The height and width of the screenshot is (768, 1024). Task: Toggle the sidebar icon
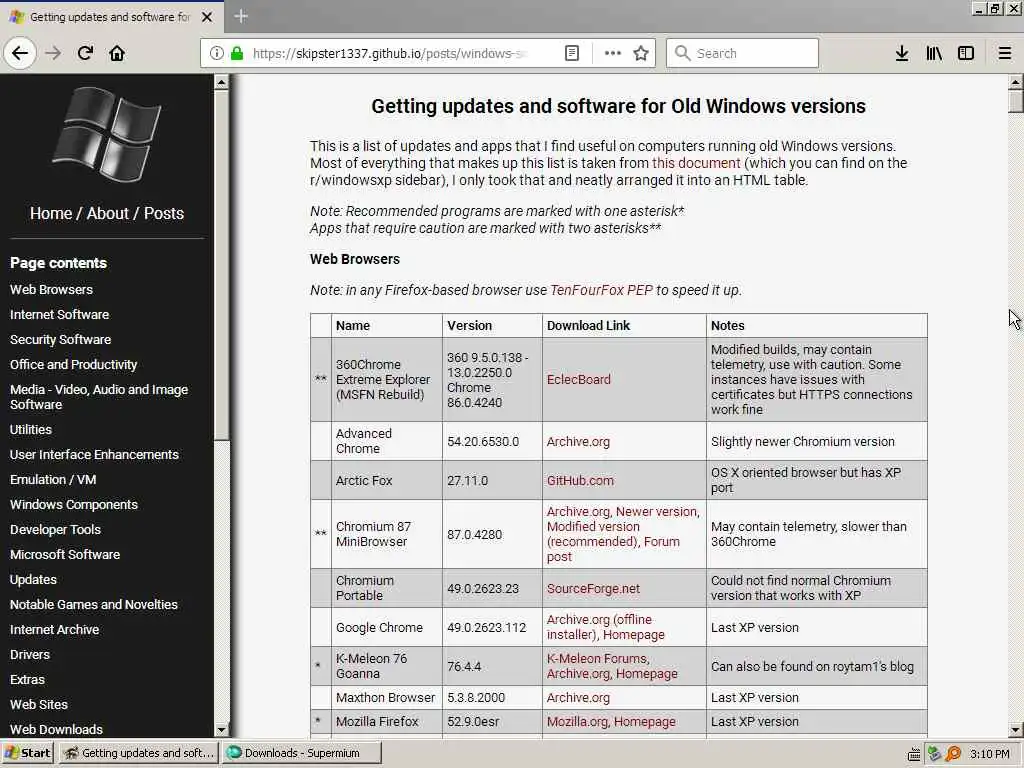(966, 54)
